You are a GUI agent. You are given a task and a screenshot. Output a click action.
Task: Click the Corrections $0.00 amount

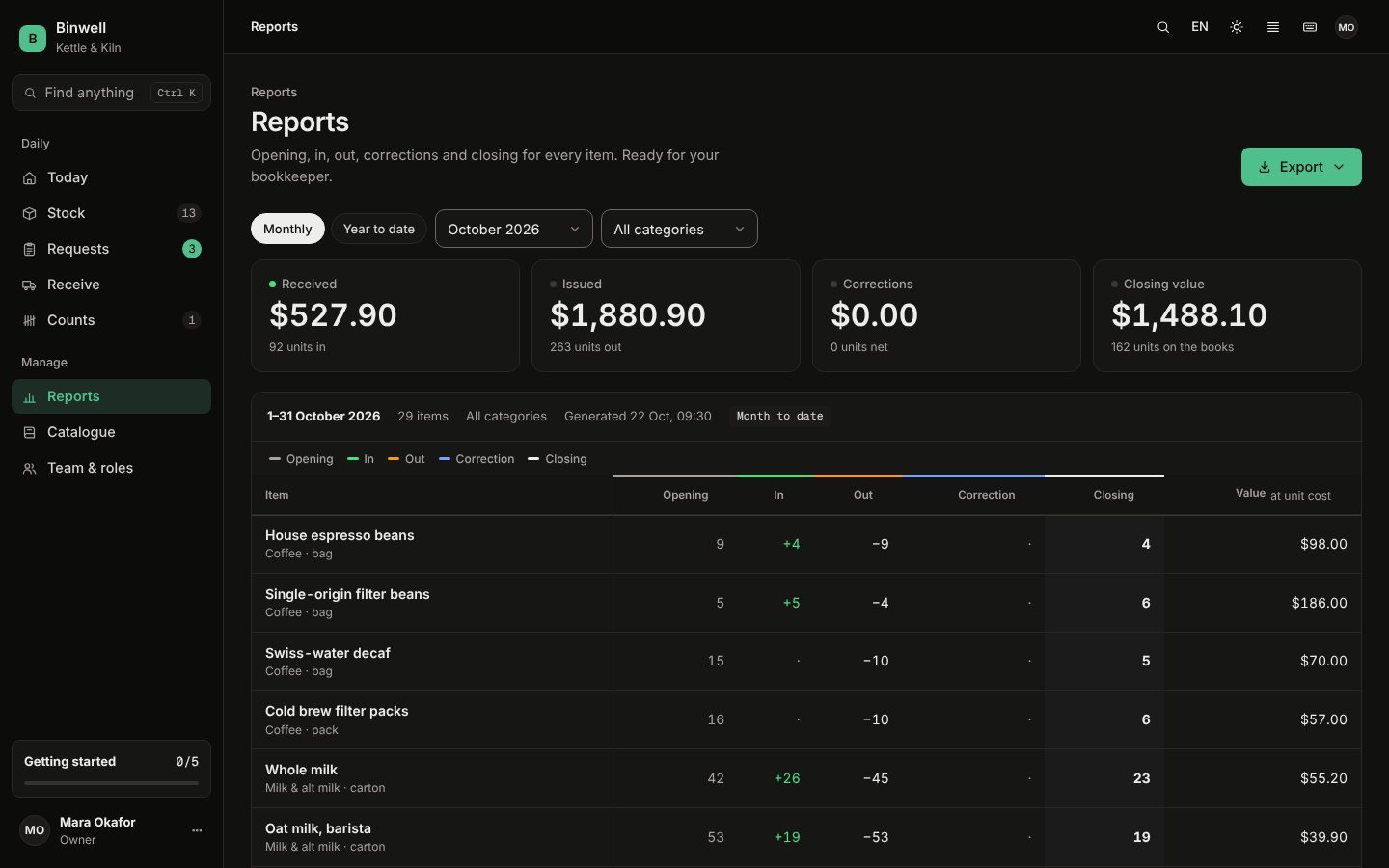(x=874, y=315)
